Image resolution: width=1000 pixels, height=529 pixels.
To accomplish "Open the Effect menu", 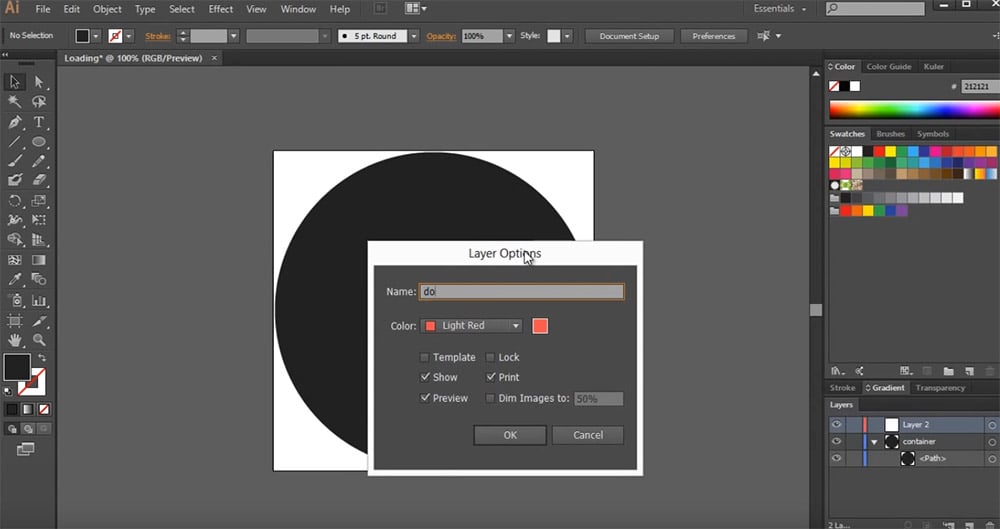I will (x=221, y=9).
